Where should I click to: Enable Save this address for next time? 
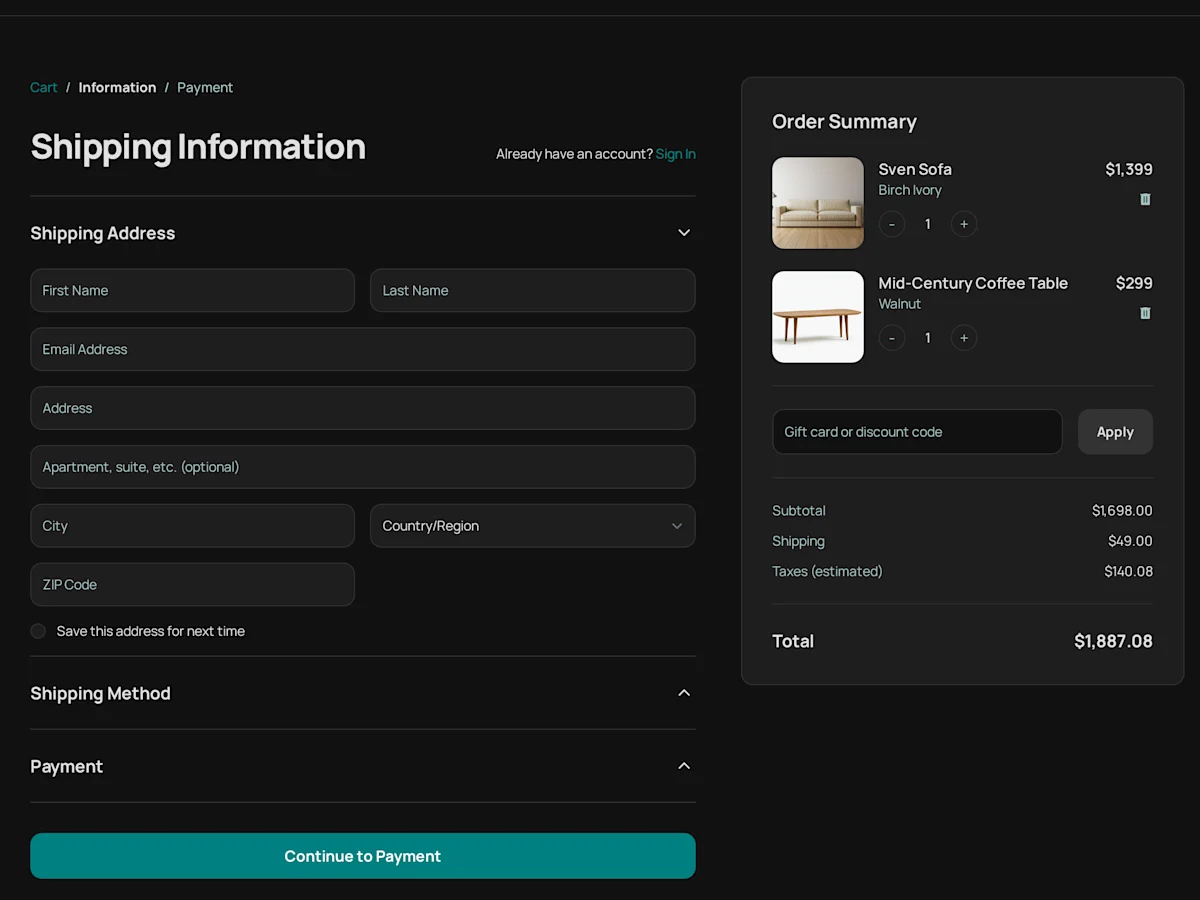tap(38, 631)
